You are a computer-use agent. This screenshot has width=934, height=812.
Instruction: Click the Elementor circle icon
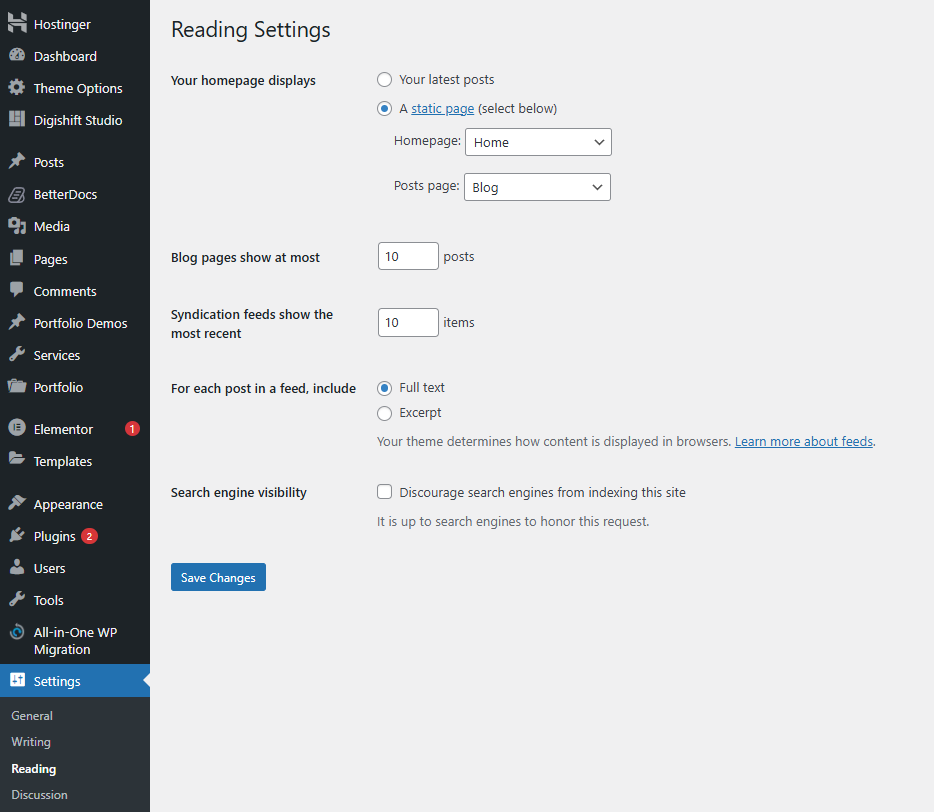pyautogui.click(x=17, y=429)
